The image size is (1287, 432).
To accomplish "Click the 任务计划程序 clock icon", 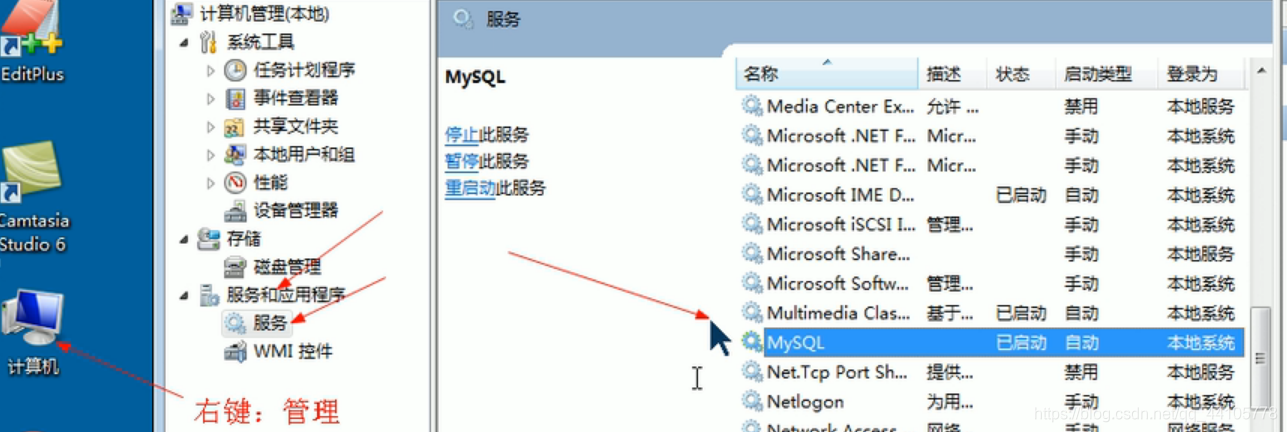I will [235, 70].
